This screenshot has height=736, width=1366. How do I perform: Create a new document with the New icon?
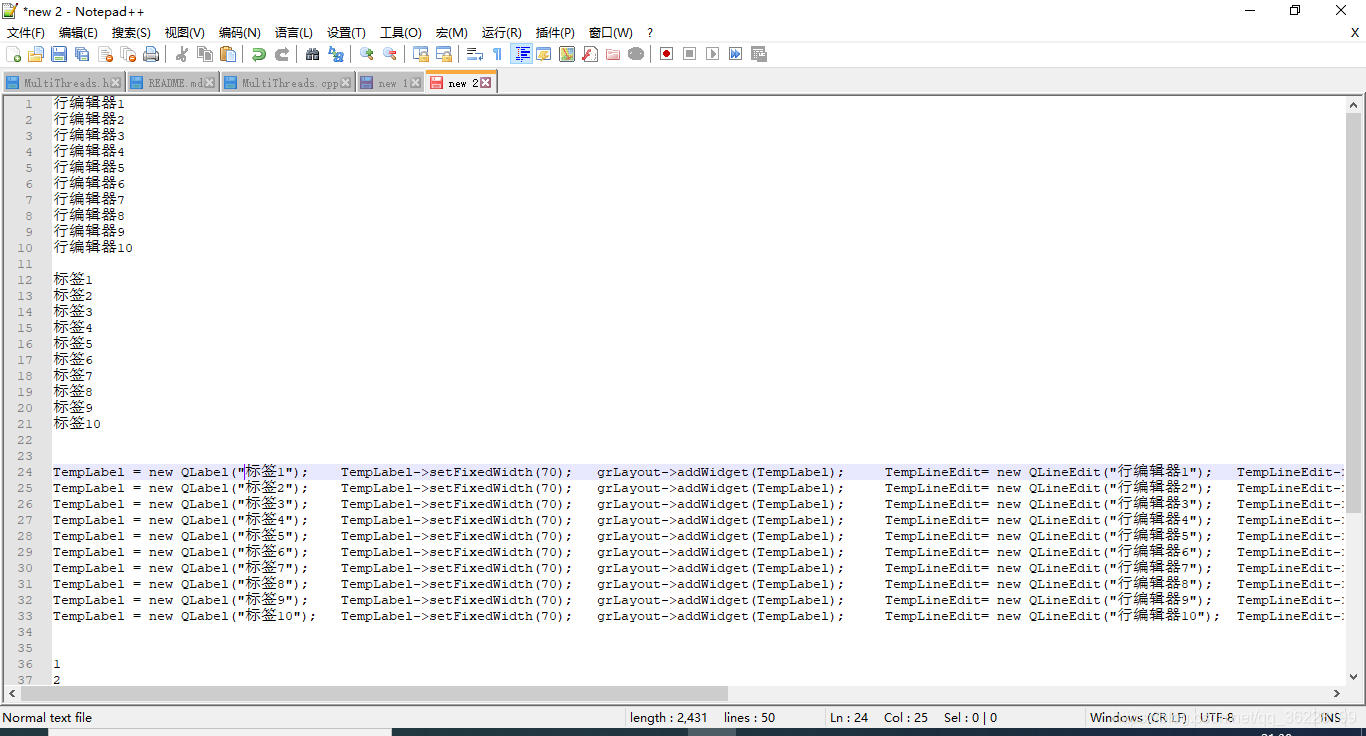pos(14,54)
